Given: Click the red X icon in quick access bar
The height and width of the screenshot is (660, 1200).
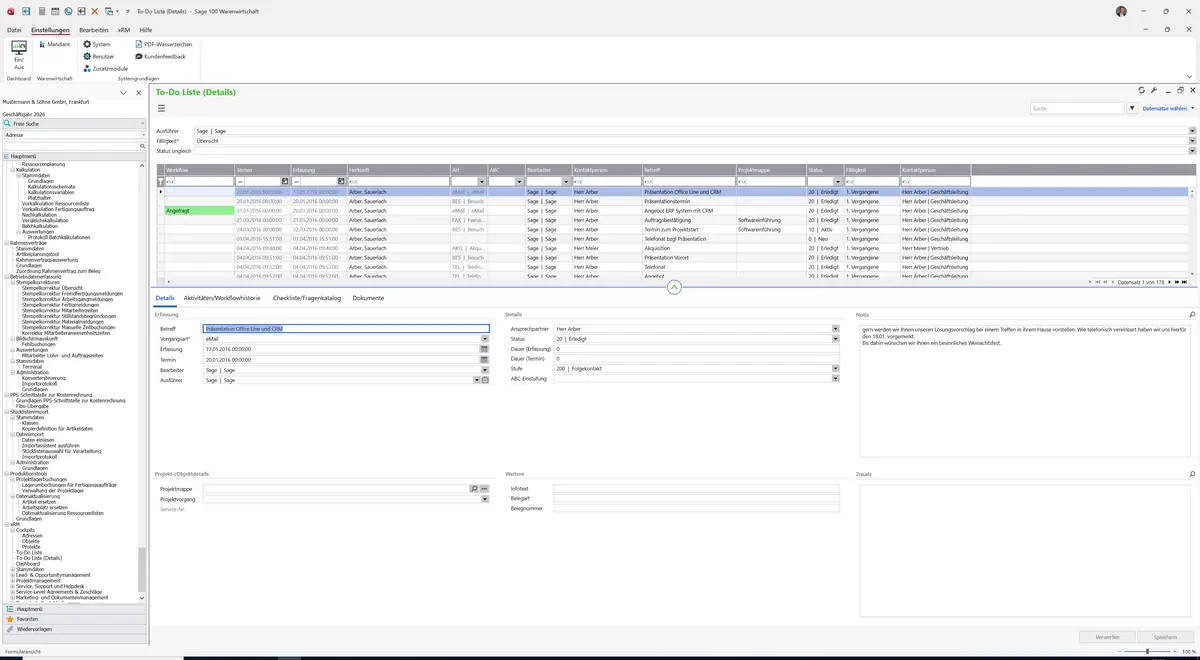Looking at the screenshot, I should [95, 11].
